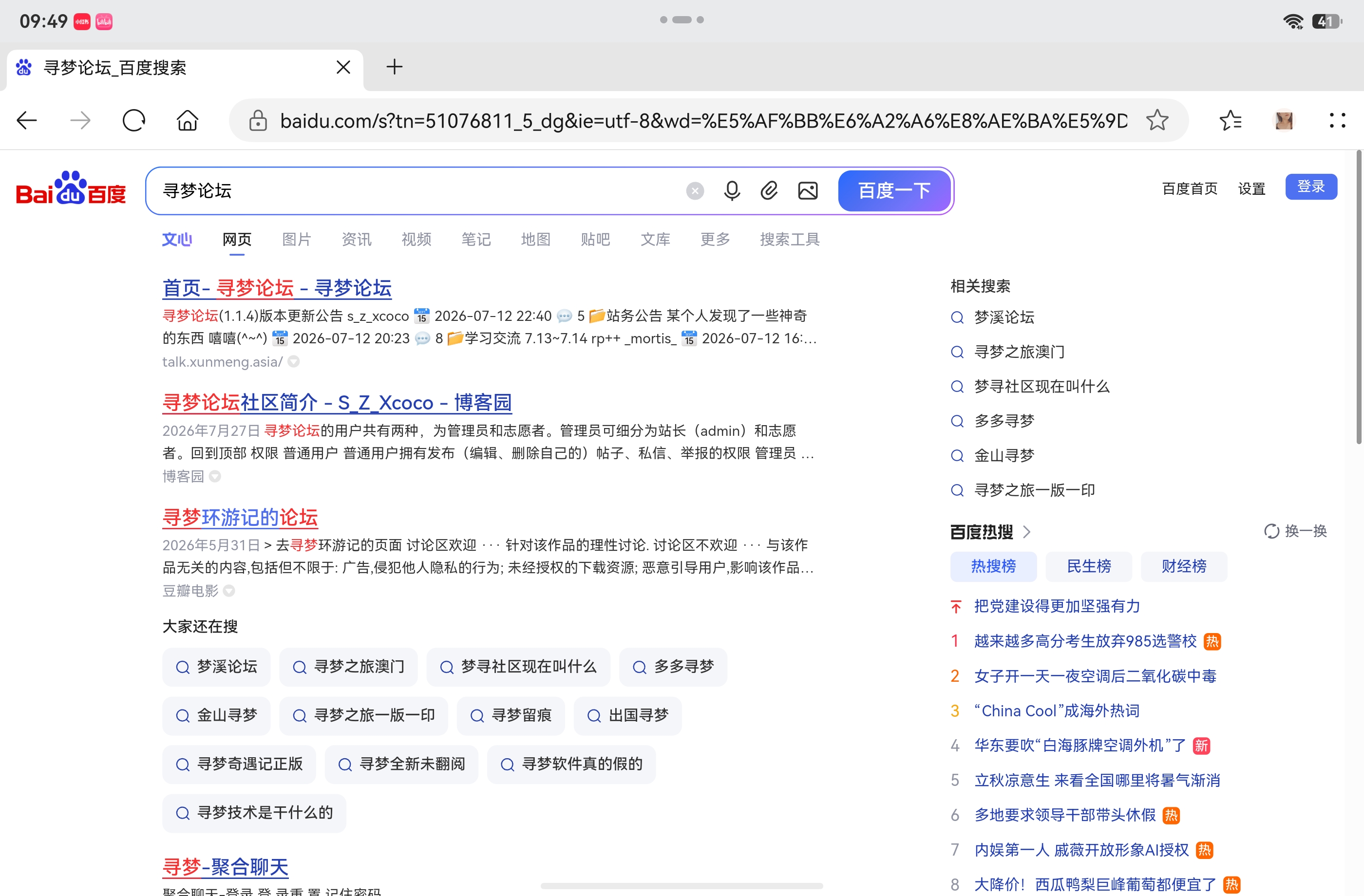
Task: Click the 寻梦技术是干什么的 suggestion chip
Action: coord(254,813)
